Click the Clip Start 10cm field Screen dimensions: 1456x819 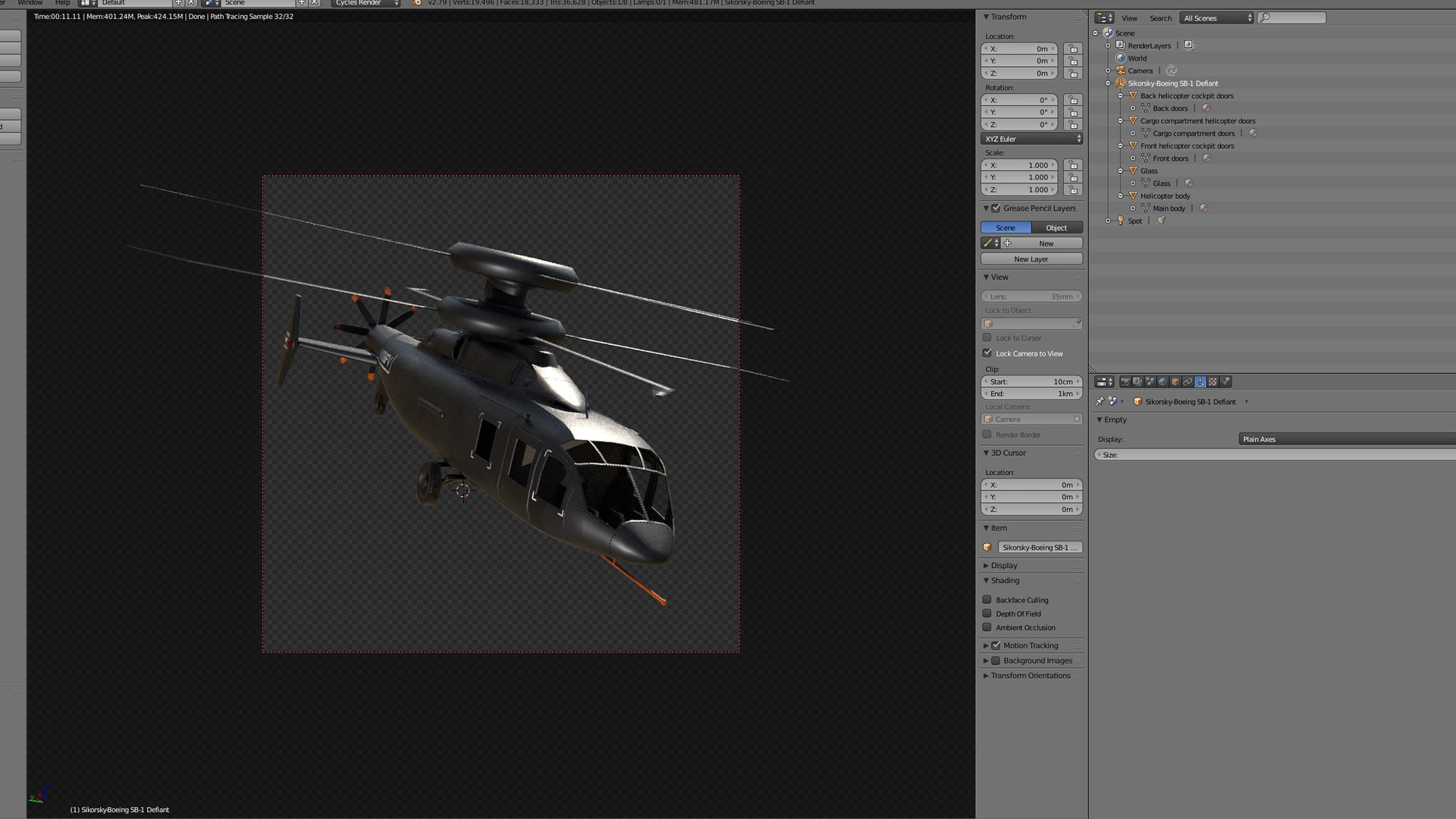coord(1032,381)
